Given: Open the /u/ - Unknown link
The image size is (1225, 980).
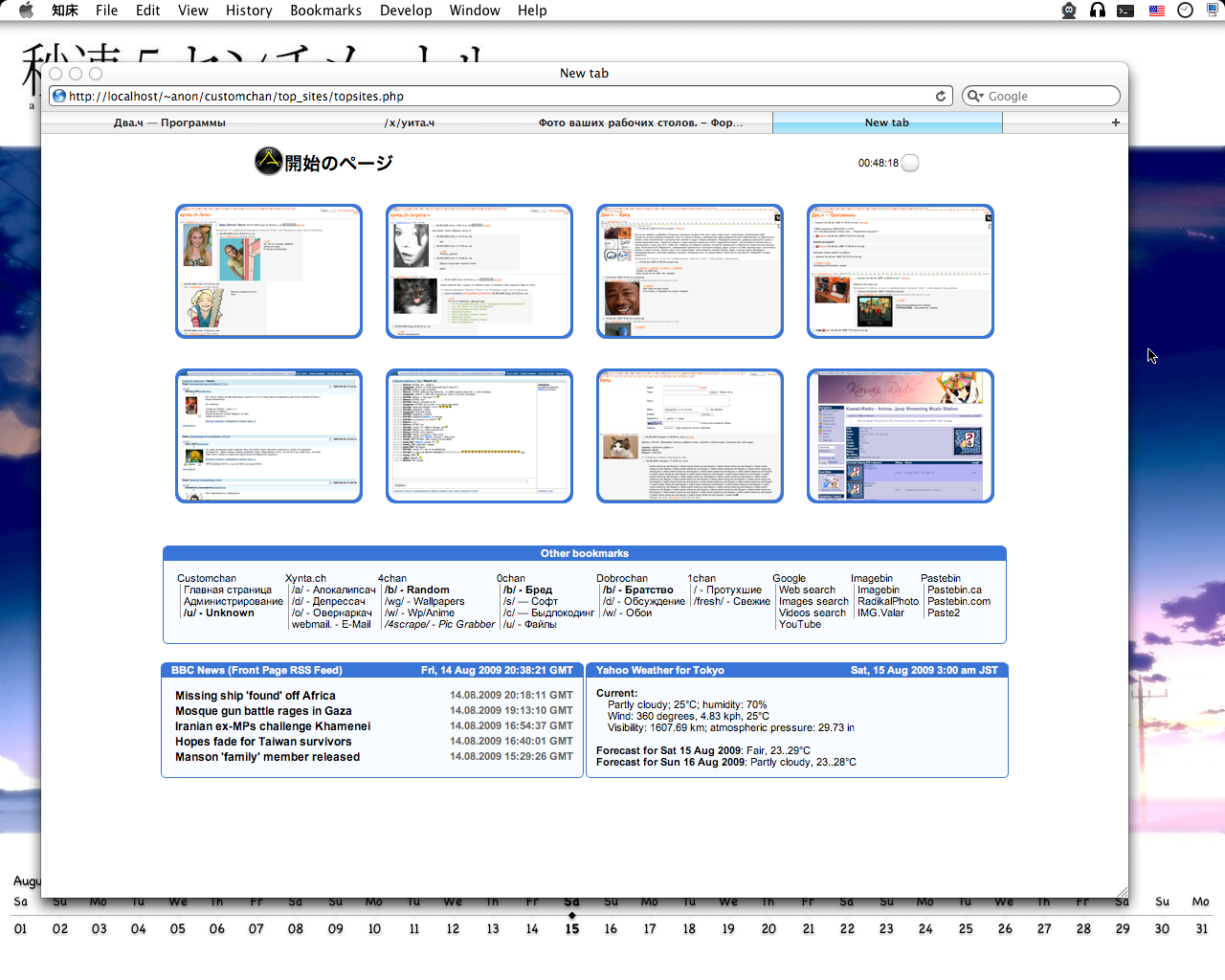Looking at the screenshot, I should coord(219,613).
